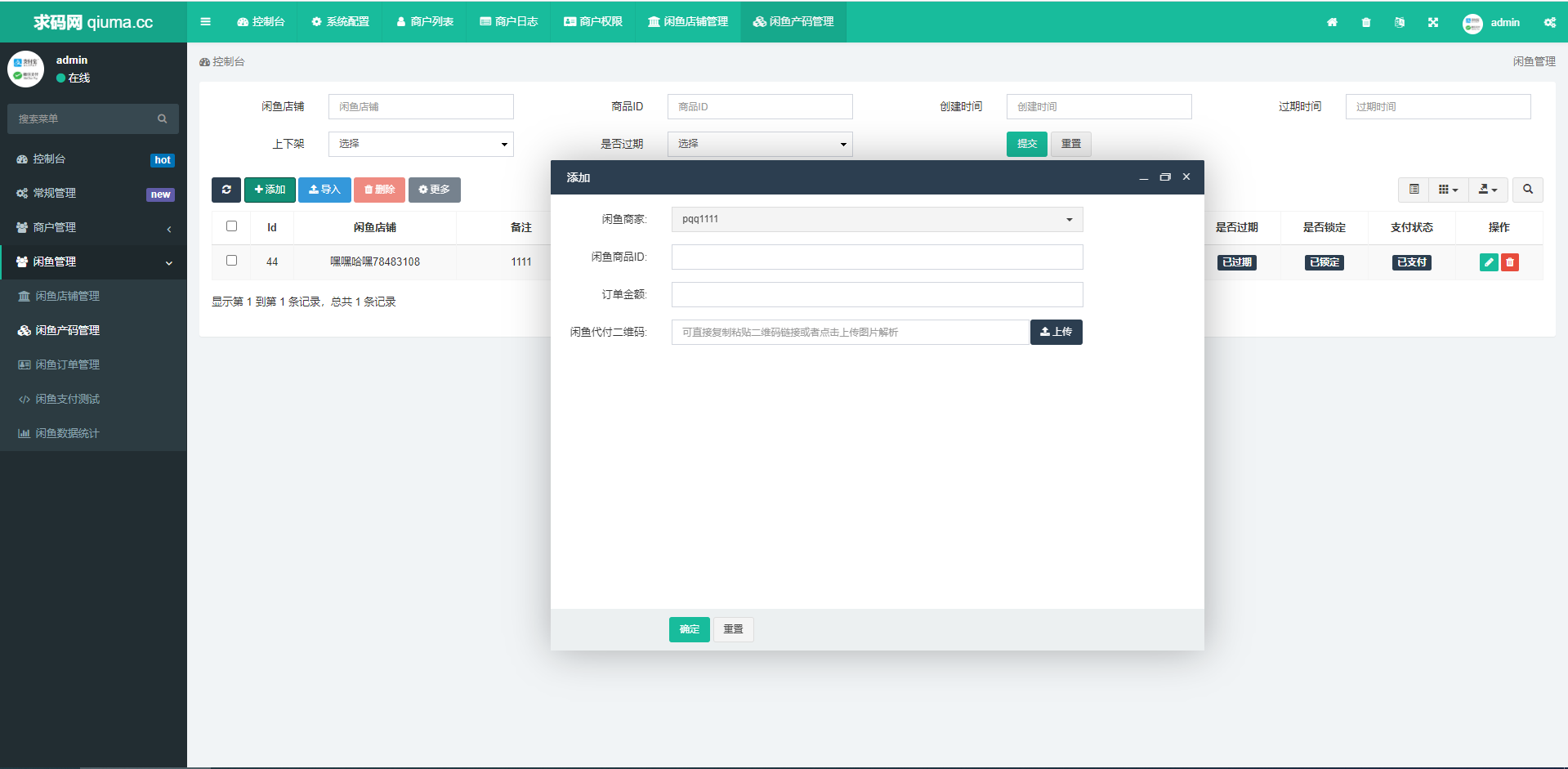Click the search magnifier in sidebar menu search
Image resolution: width=1568 pixels, height=769 pixels.
click(x=163, y=118)
